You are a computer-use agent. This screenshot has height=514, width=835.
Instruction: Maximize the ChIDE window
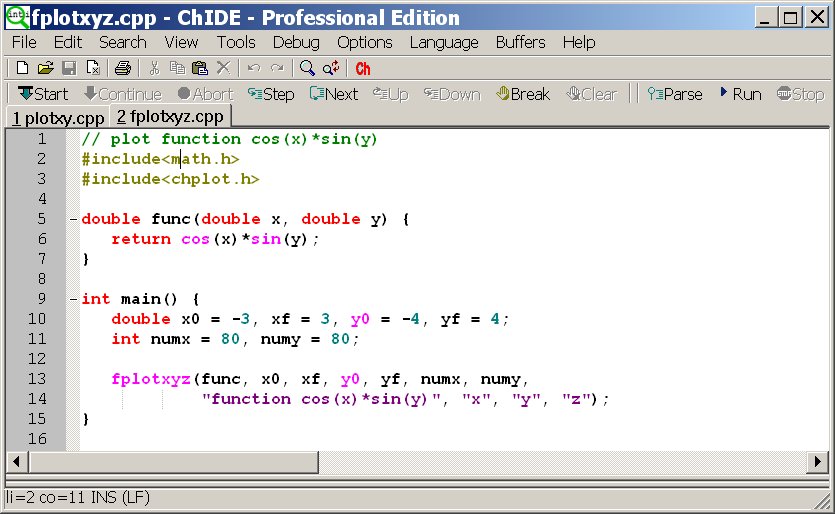click(x=791, y=18)
